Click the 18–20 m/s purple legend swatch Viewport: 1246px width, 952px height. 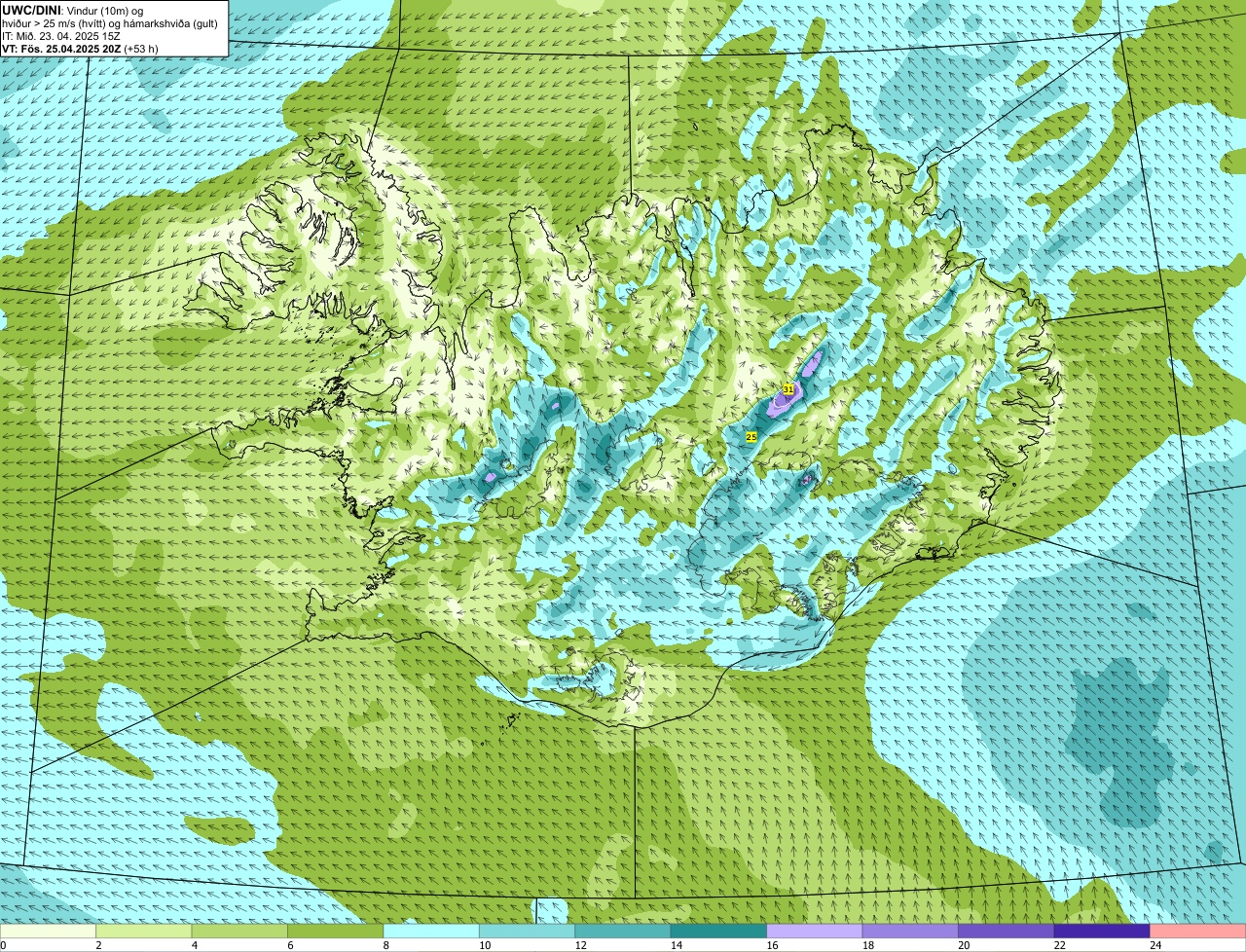(911, 931)
